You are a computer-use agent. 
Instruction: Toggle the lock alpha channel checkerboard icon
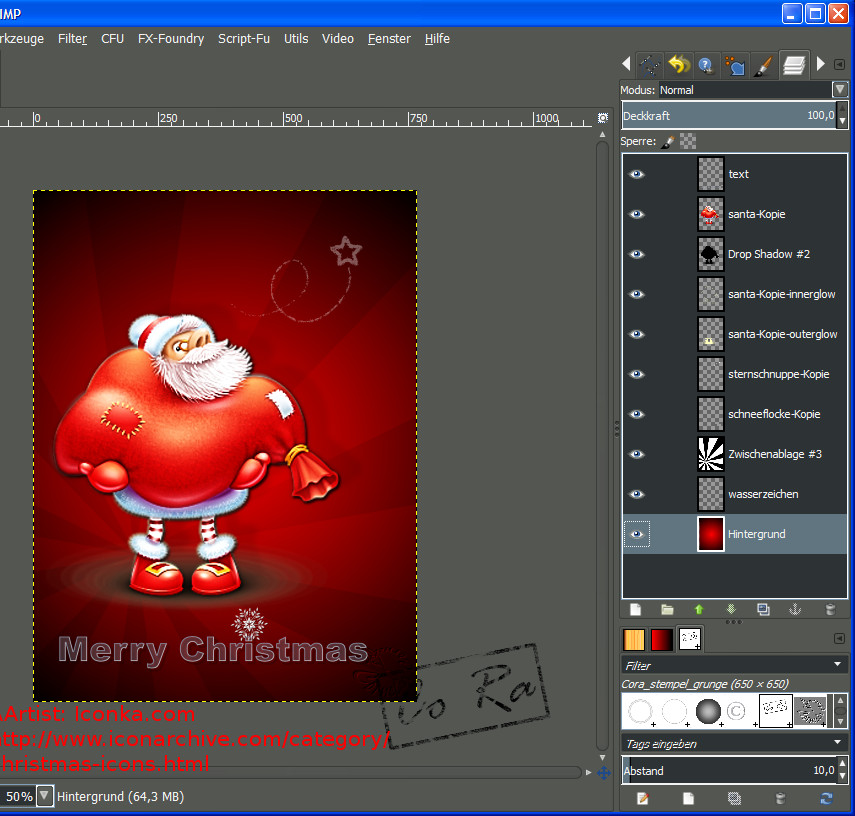click(x=688, y=142)
